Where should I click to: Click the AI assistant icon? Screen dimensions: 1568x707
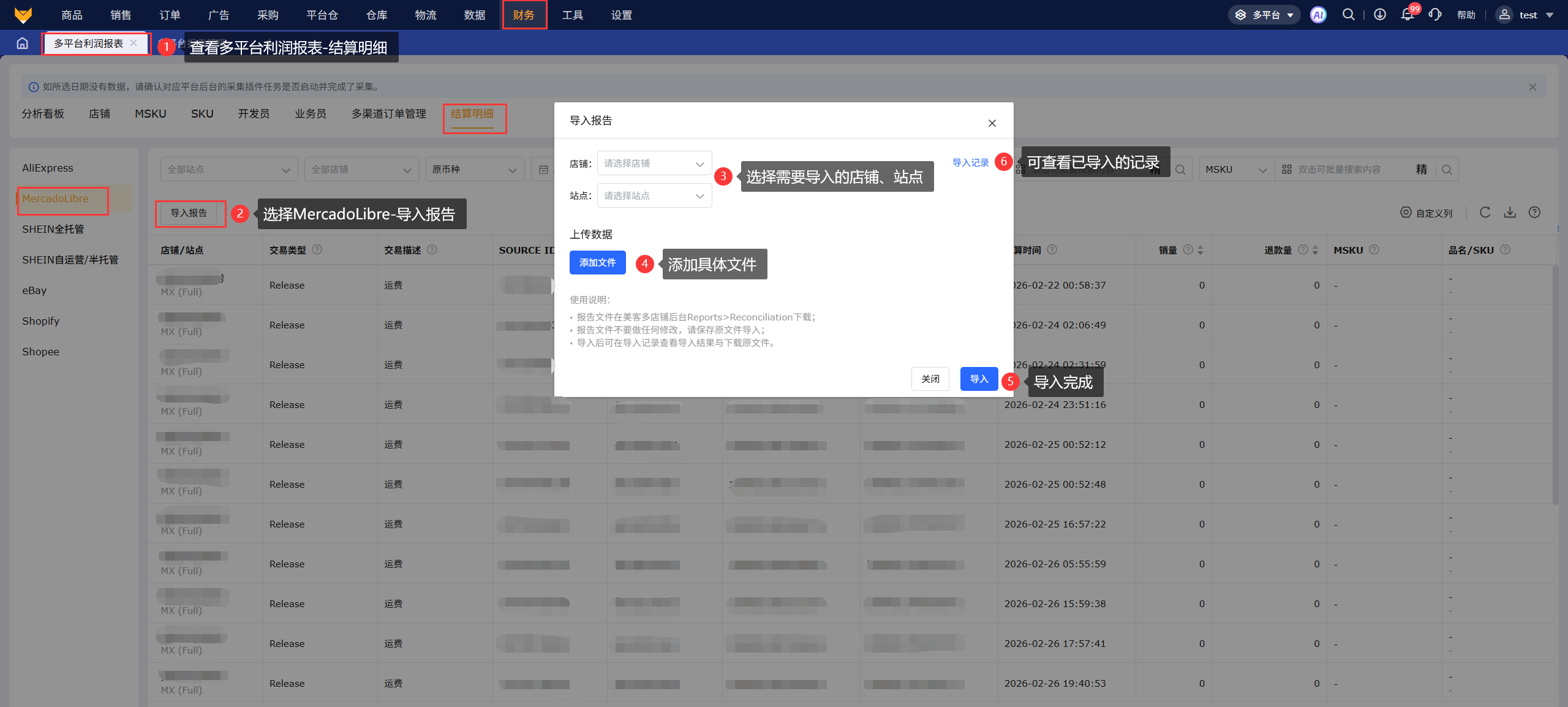click(x=1318, y=15)
